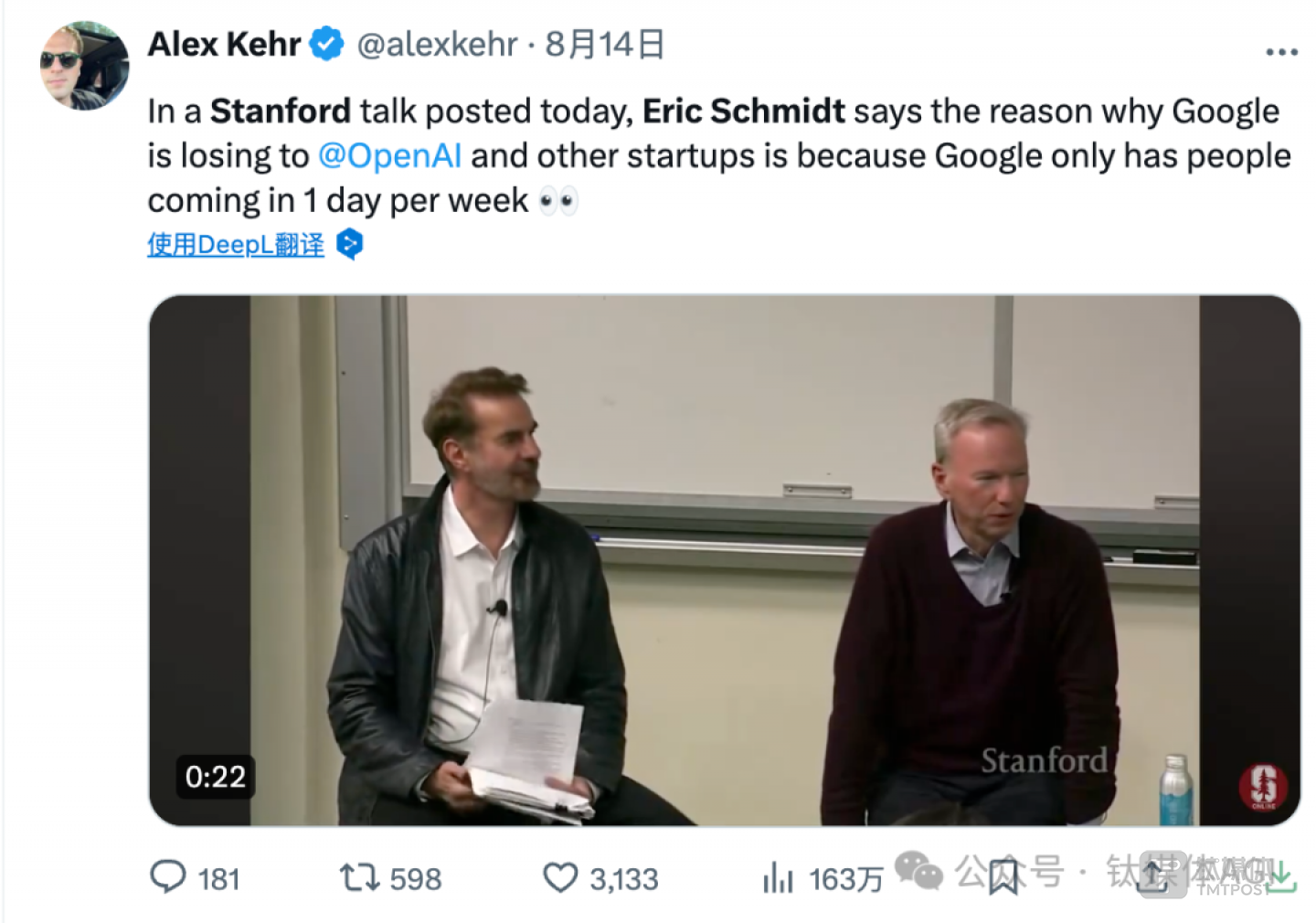Retweet the post via the repost icon
Viewport: 1316px width, 923px height.
358,877
